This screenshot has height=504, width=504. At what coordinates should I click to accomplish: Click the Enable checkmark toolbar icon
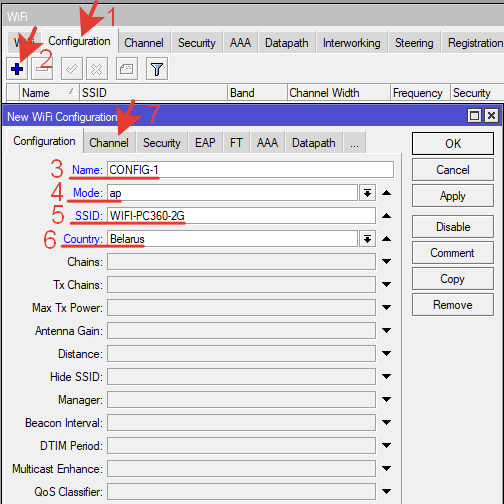point(72,69)
